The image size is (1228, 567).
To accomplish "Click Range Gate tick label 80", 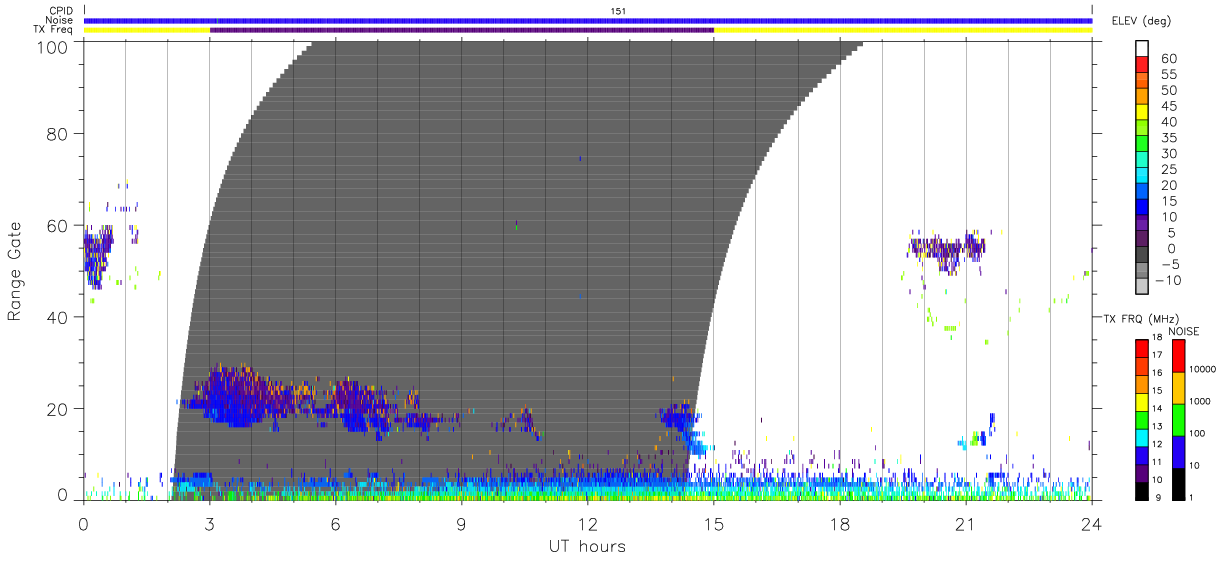I will coord(60,133).
